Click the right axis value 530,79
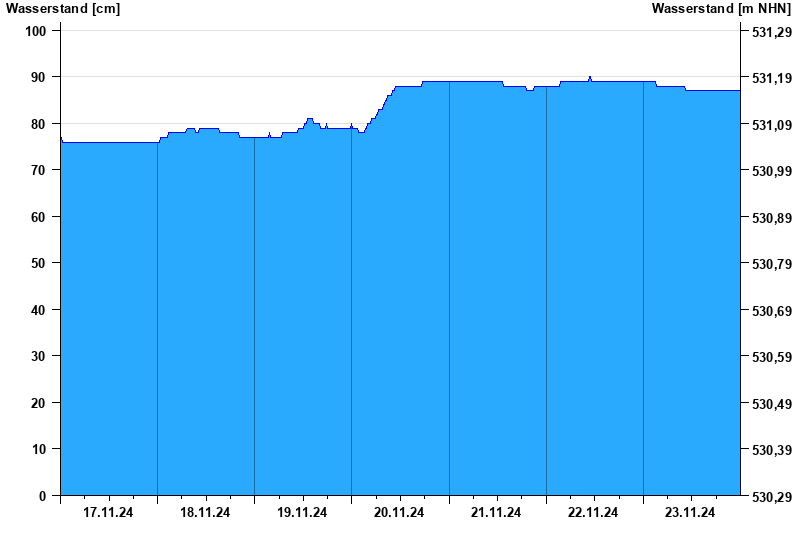The image size is (800, 550). 772,264
